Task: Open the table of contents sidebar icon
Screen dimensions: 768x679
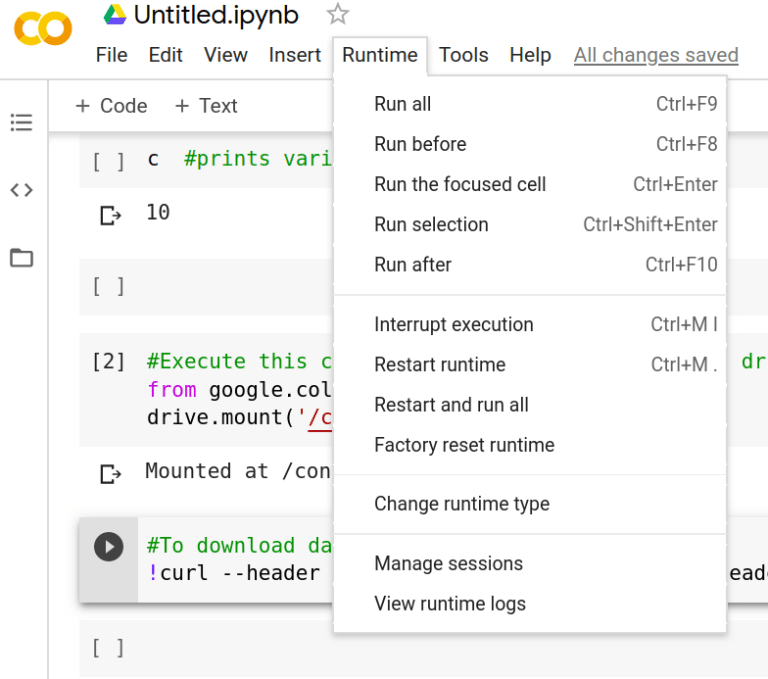Action: click(x=22, y=122)
